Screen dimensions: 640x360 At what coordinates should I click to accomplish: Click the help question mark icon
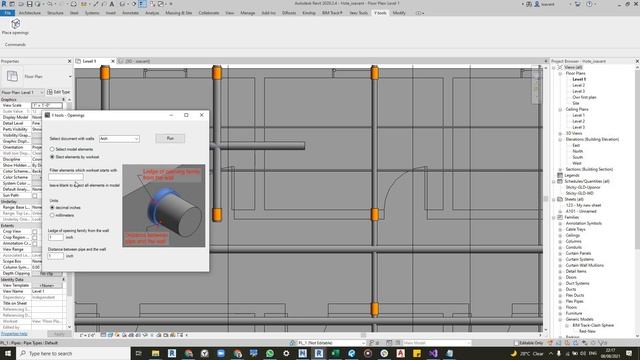589,4
